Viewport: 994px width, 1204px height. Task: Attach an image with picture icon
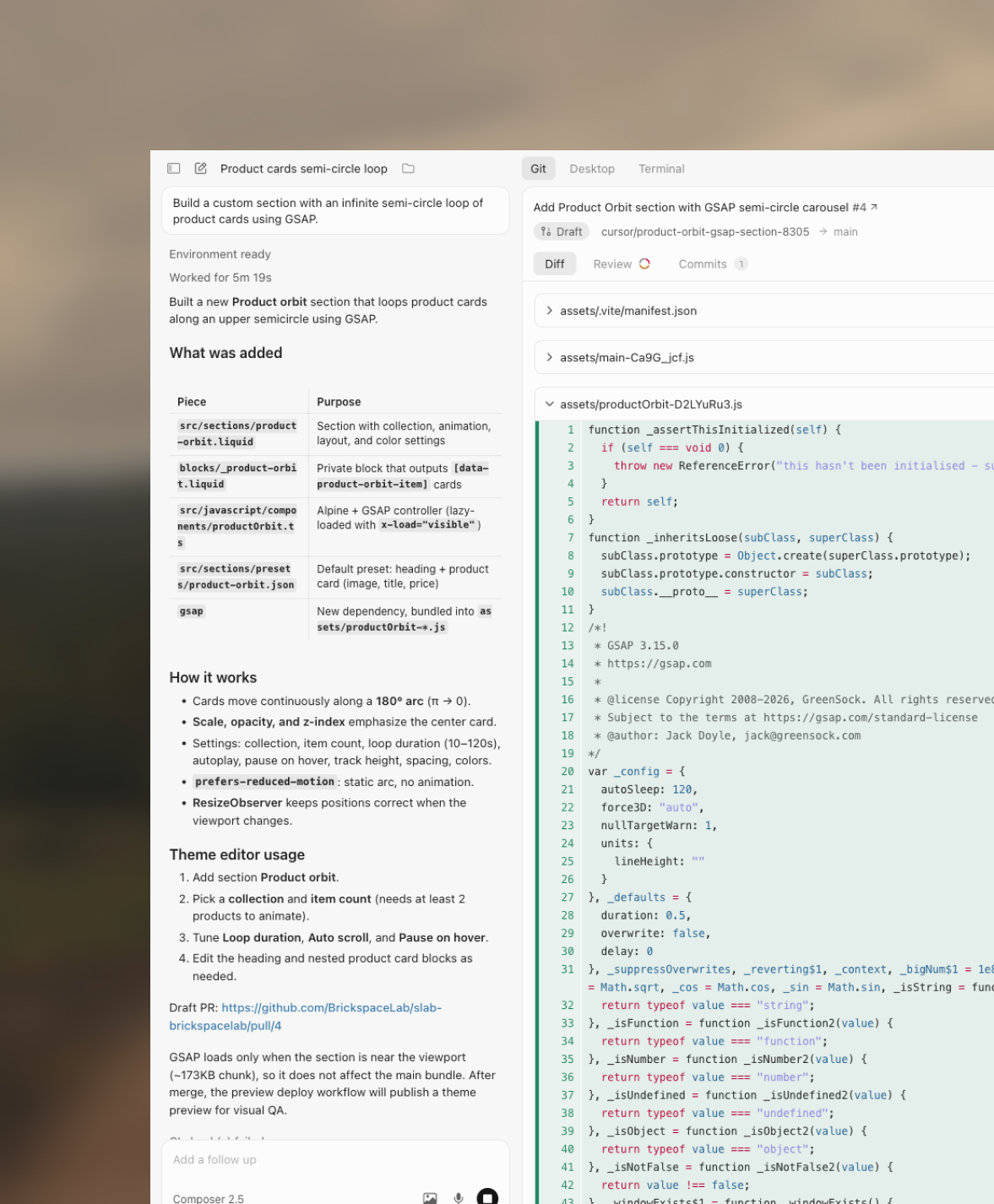pos(430,1198)
